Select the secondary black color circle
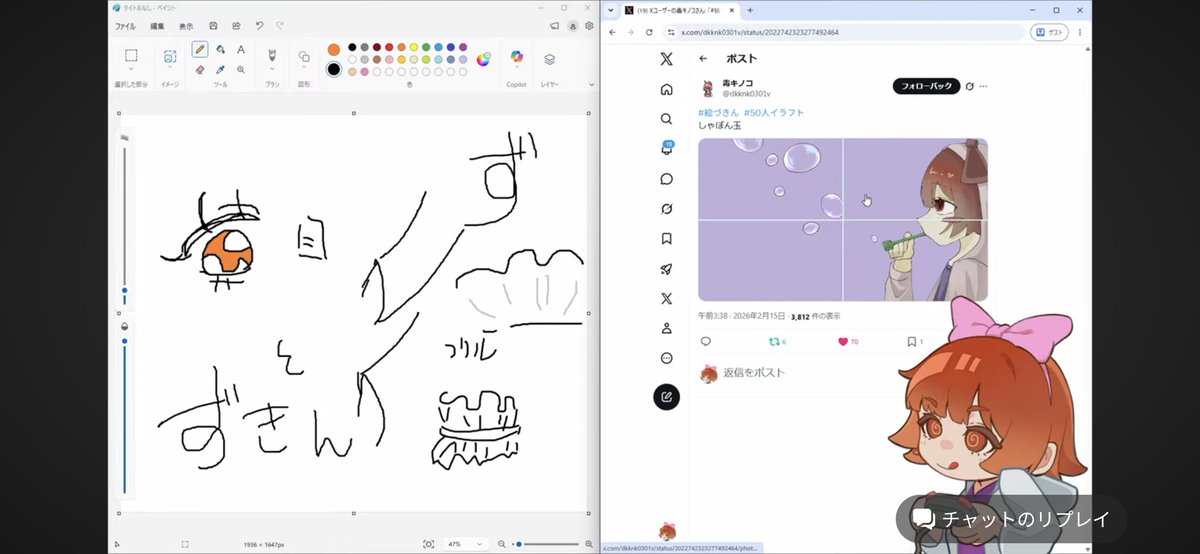Image resolution: width=1200 pixels, height=554 pixels. click(x=333, y=69)
